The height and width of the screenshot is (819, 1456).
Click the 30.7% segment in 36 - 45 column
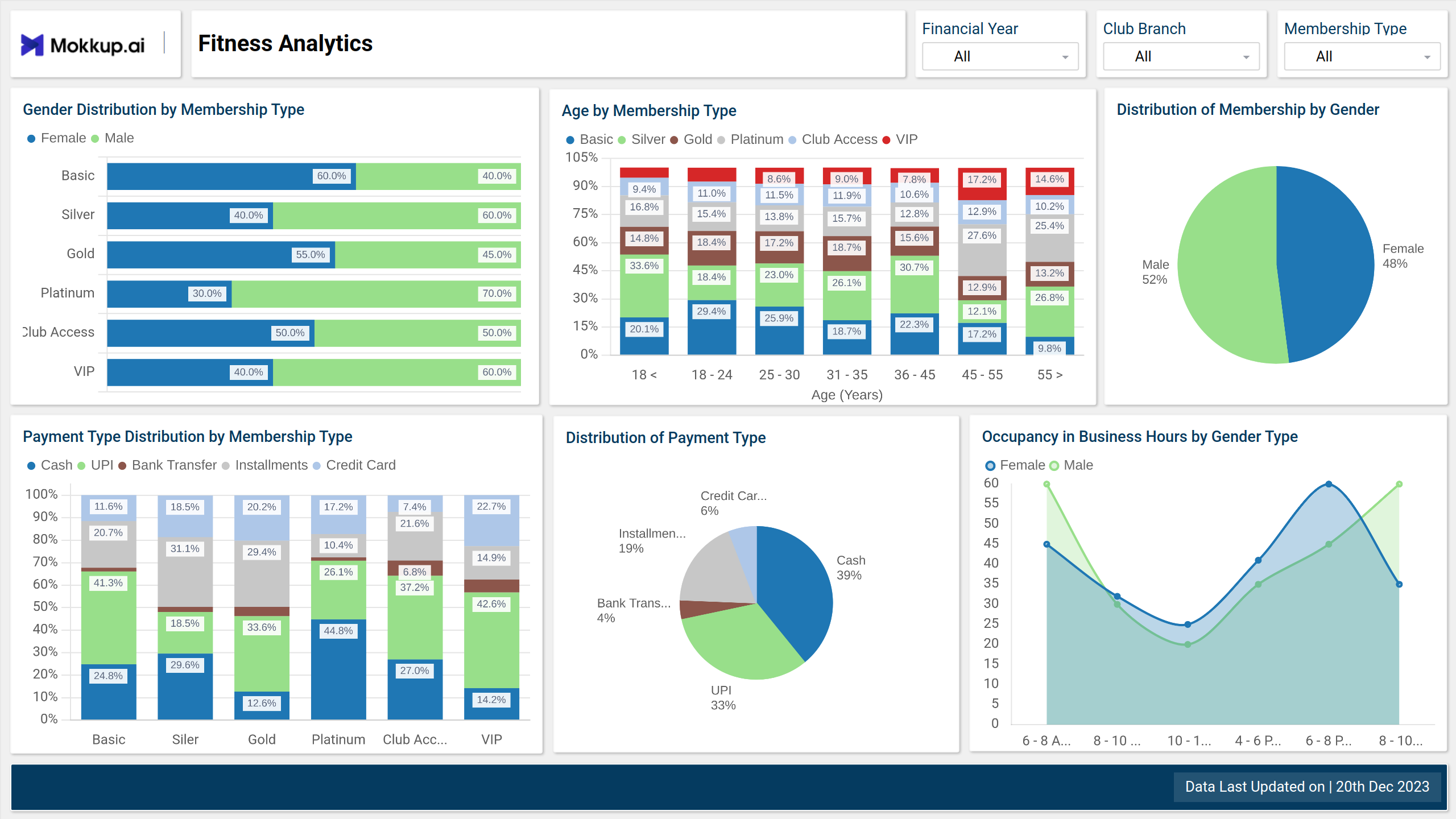point(915,284)
